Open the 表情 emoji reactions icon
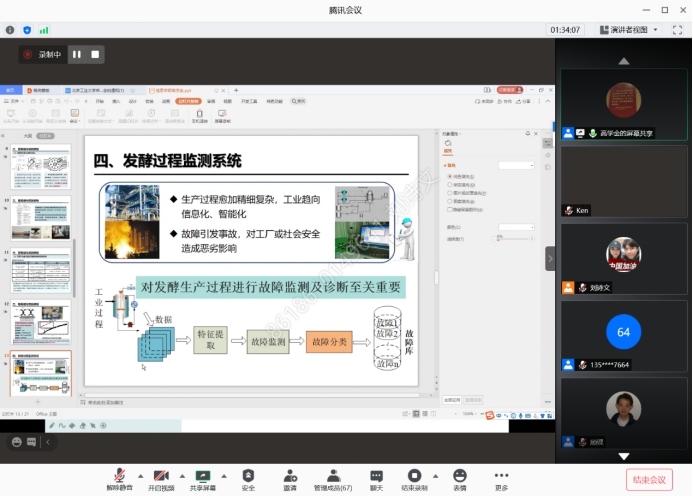 pos(459,475)
